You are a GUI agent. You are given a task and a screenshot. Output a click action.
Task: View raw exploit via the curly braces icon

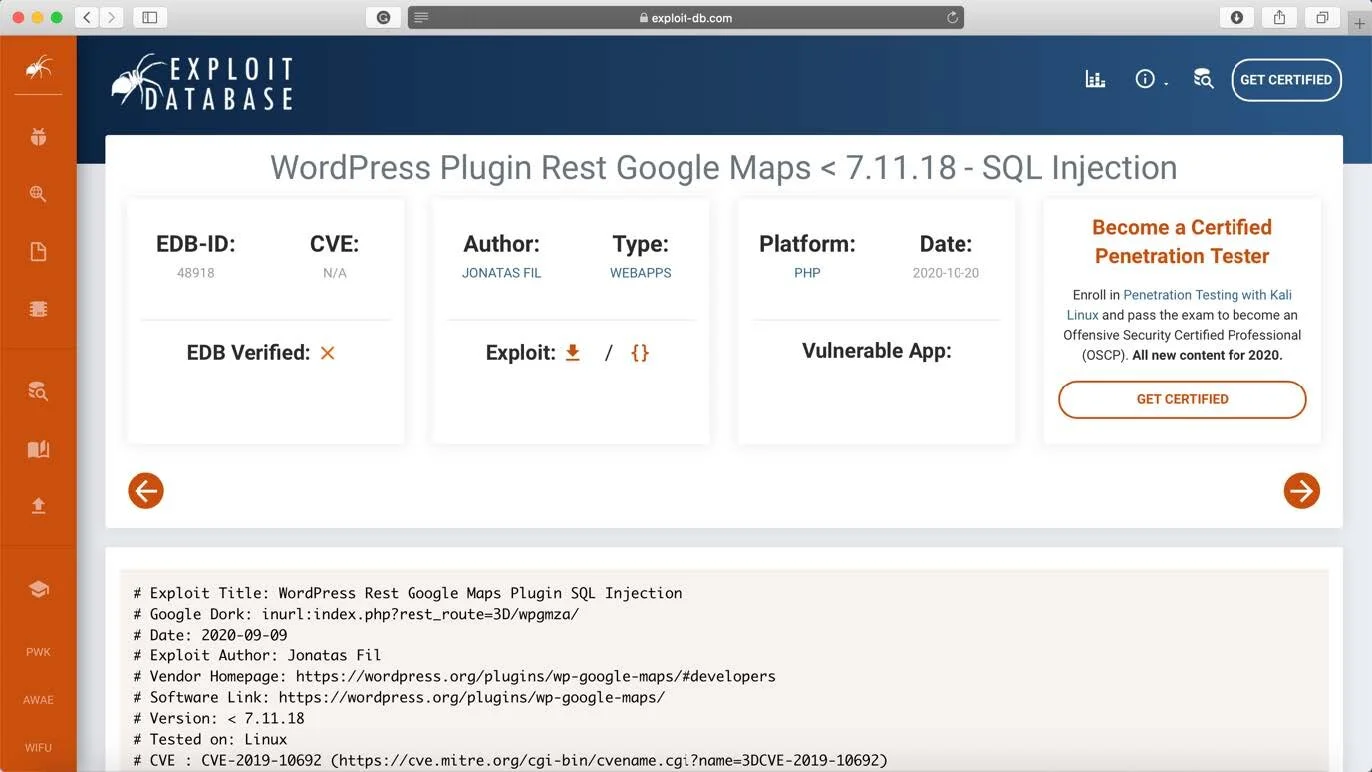tap(640, 352)
